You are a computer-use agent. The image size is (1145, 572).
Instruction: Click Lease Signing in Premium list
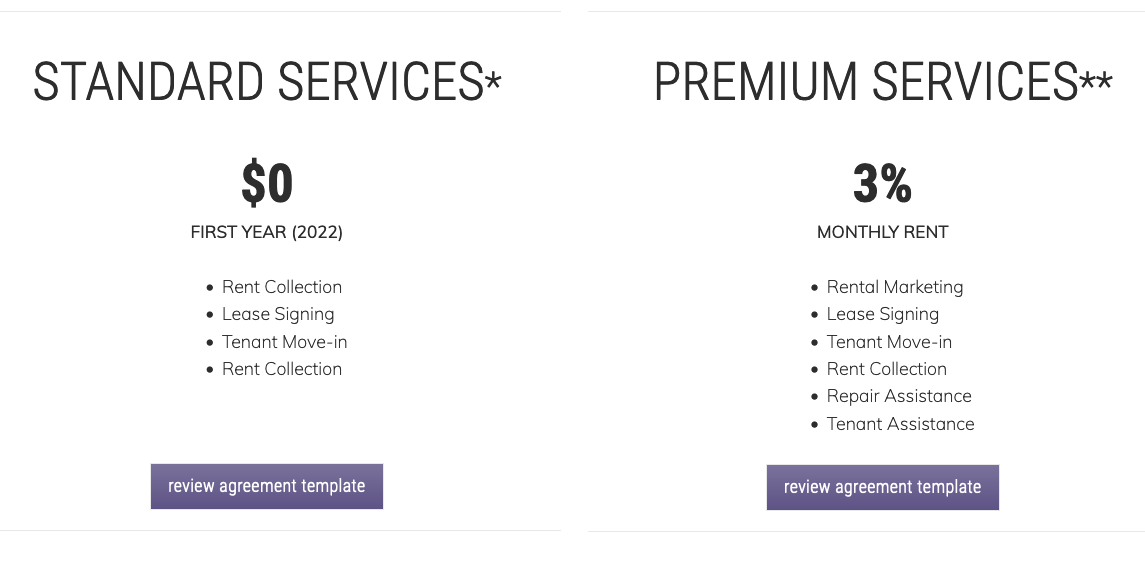click(x=882, y=314)
